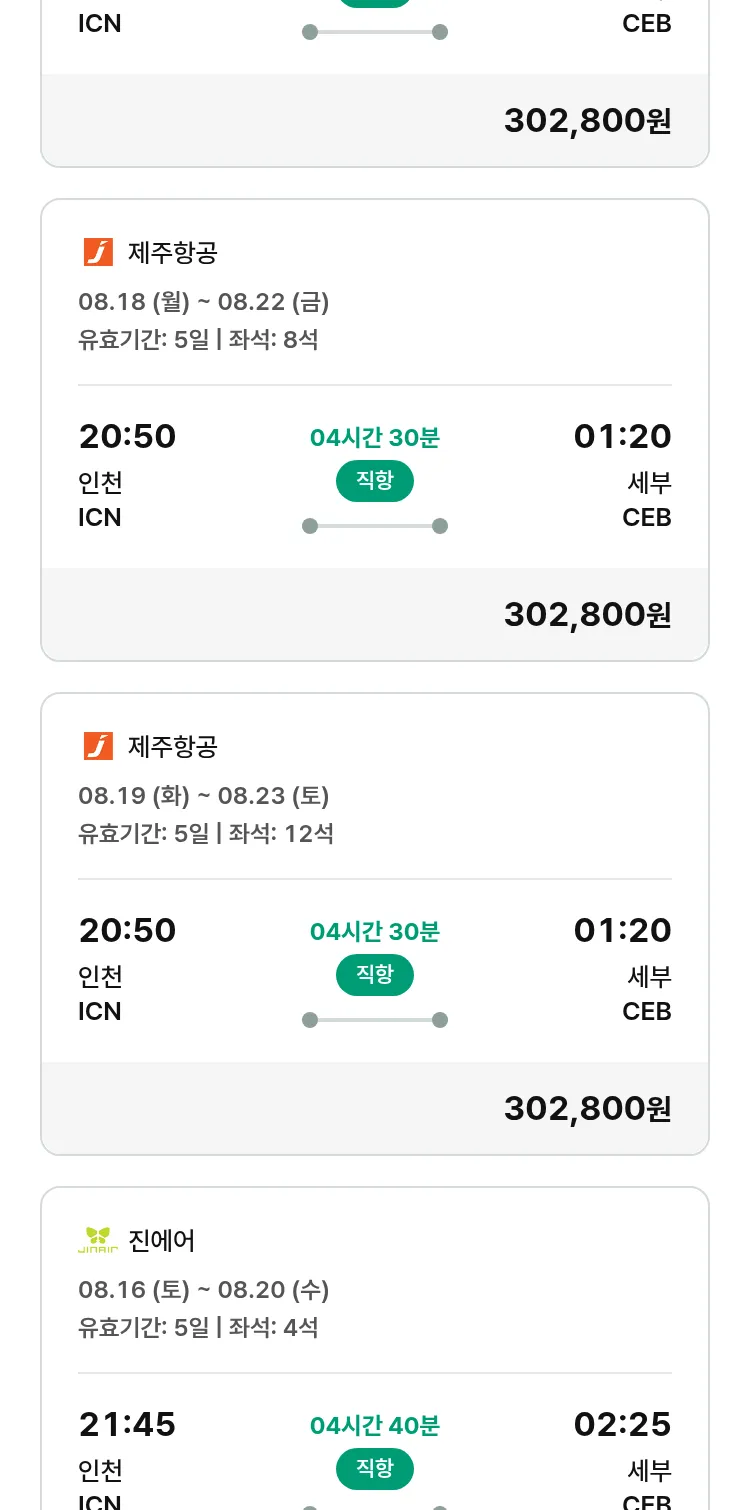Click the 21:45 departure time
Screen dimensions: 750x1510
coord(127,1424)
